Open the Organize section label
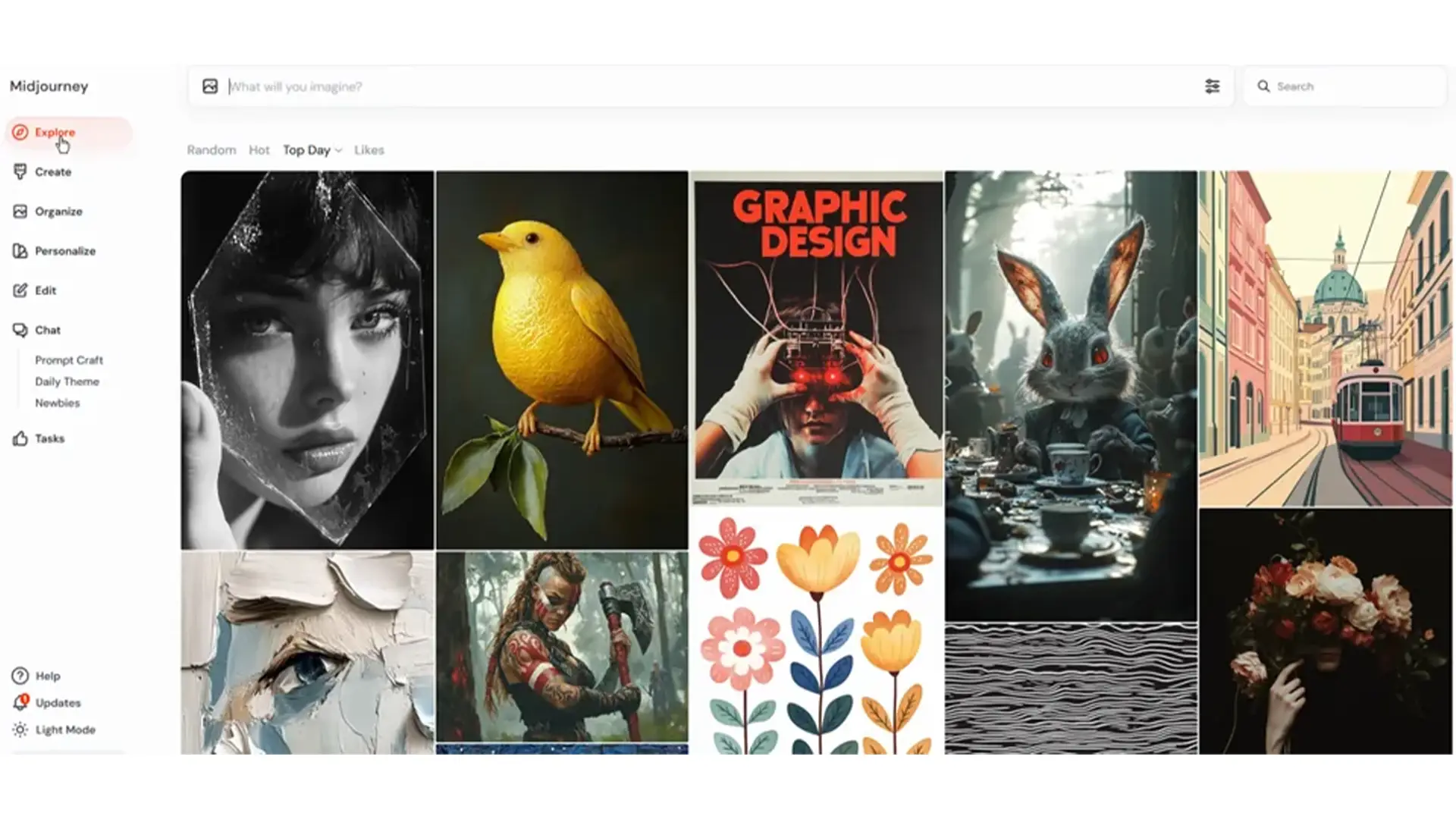Screen dimensions: 1456x819 [58, 212]
